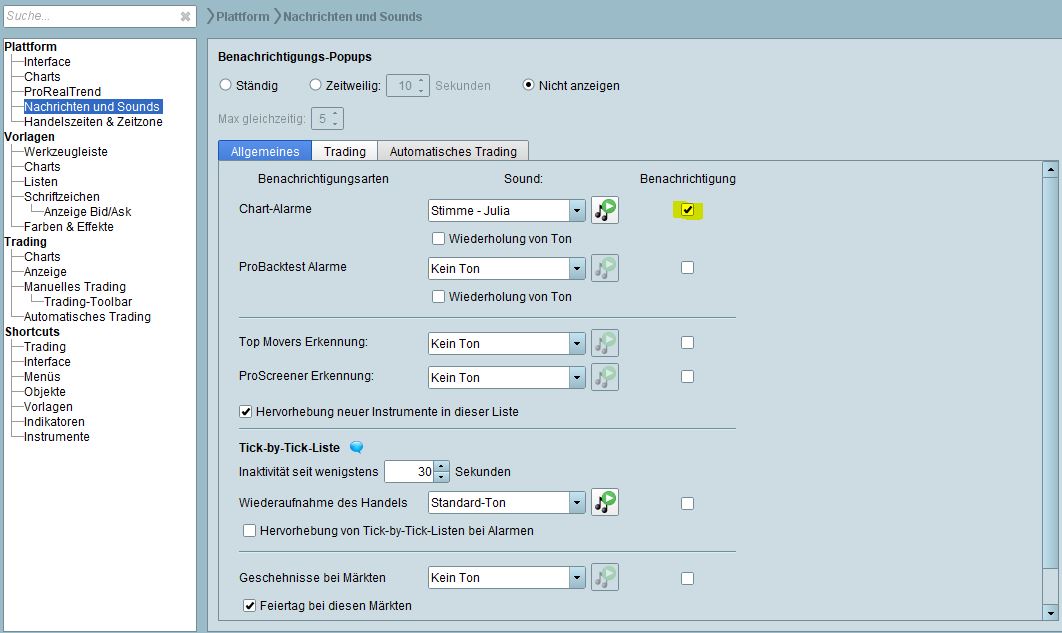Open the ProBacktest Alarme sound dropdown
The width and height of the screenshot is (1062, 633).
(x=577, y=269)
